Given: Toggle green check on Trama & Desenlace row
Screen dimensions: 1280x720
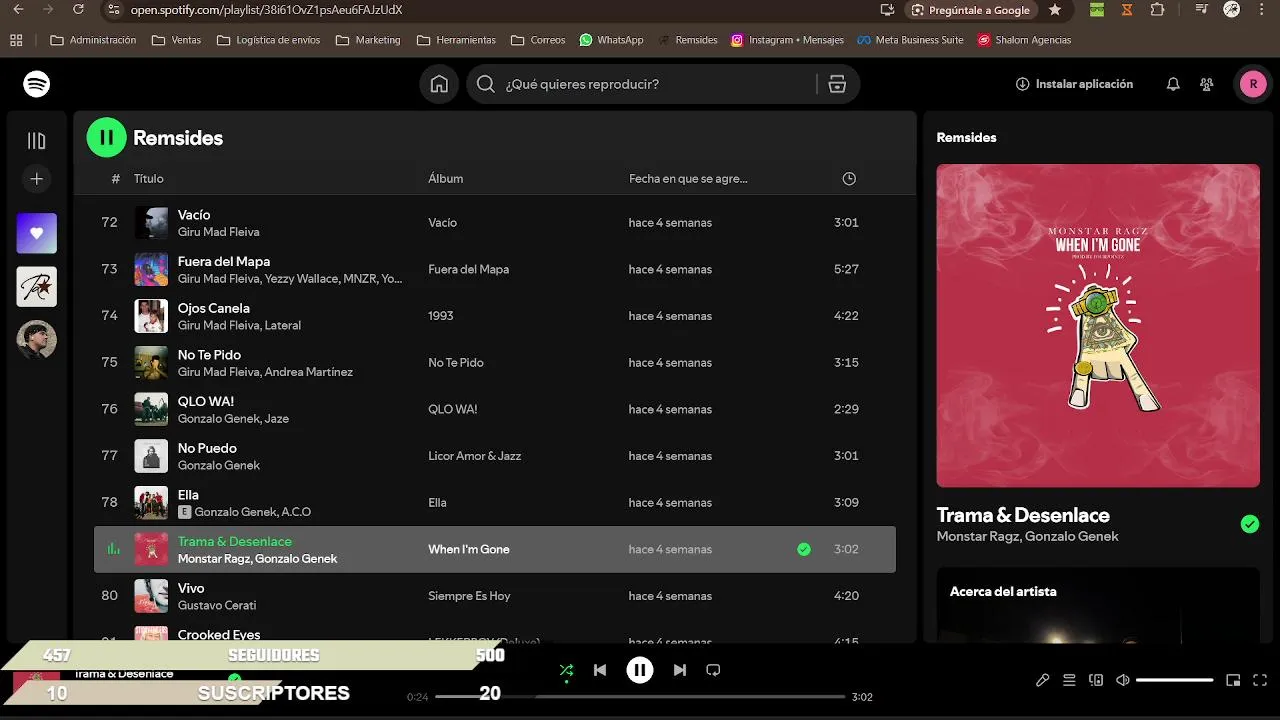Looking at the screenshot, I should (x=804, y=549).
